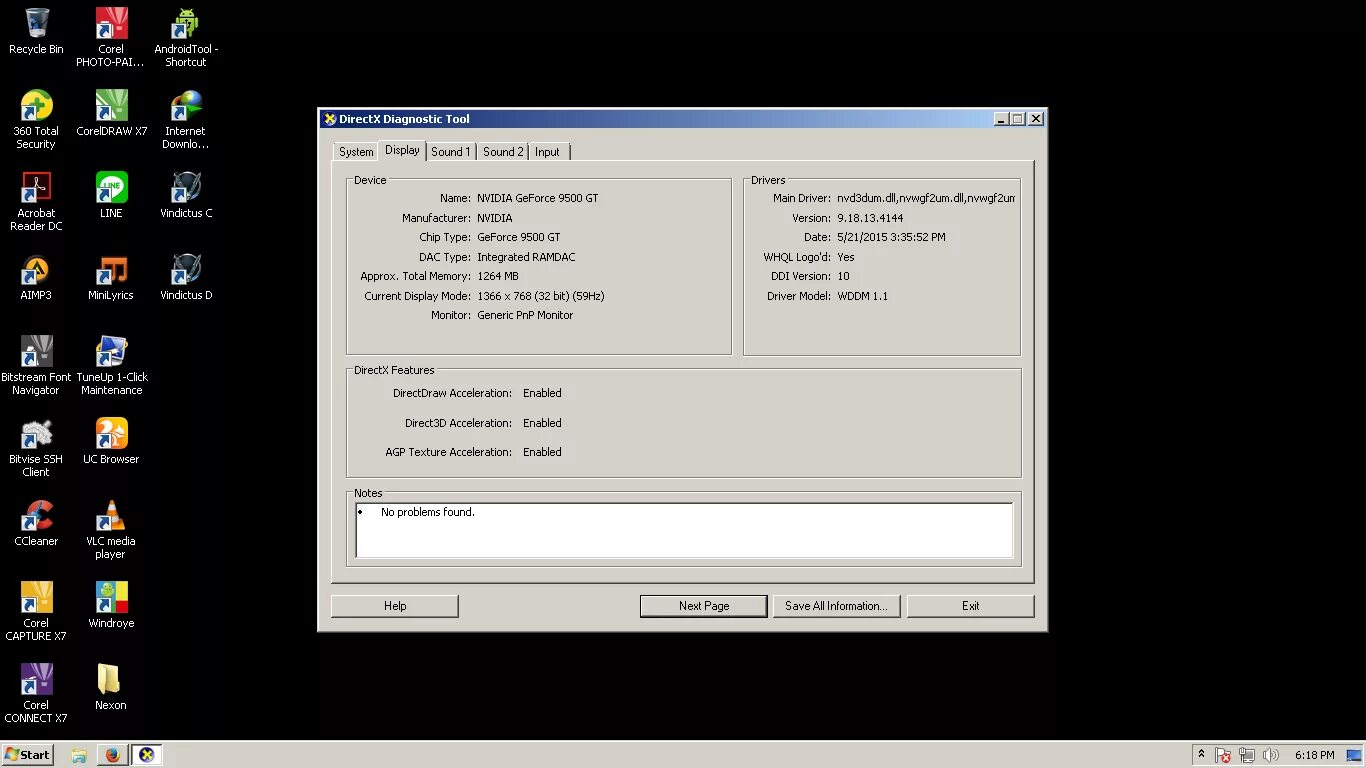Open 360 Total Security icon
Screen dimensions: 1366x768
36,119
